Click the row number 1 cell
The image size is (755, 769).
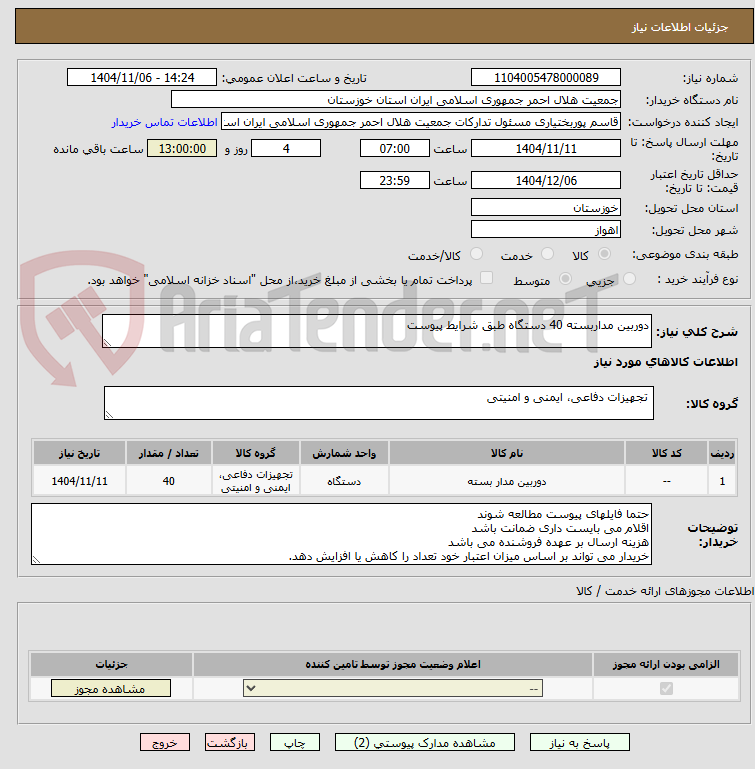[722, 481]
